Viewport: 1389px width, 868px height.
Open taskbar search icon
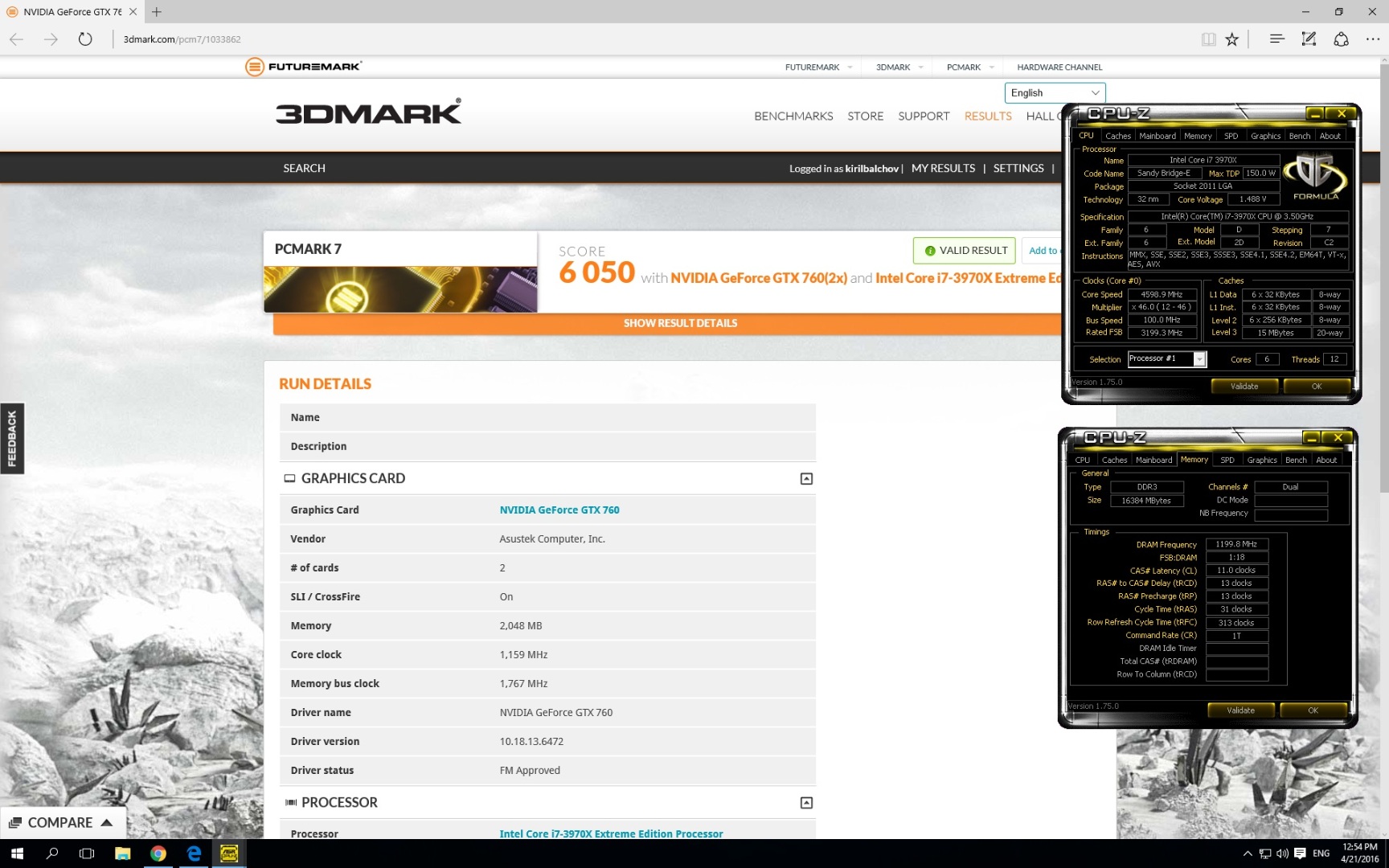pyautogui.click(x=52, y=854)
